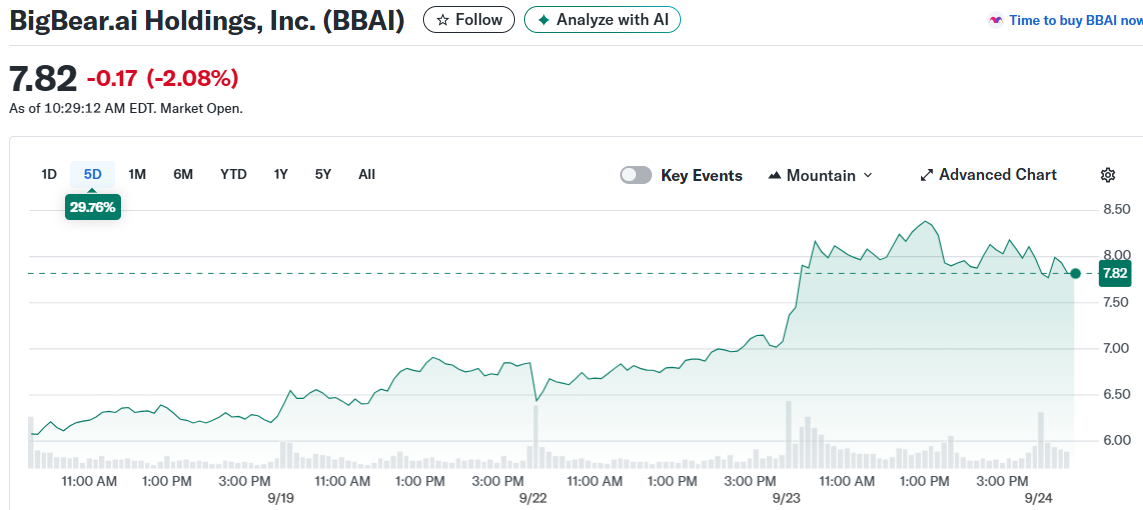The width and height of the screenshot is (1143, 510).
Task: Click the large 7.82 current price
Action: pos(43,78)
